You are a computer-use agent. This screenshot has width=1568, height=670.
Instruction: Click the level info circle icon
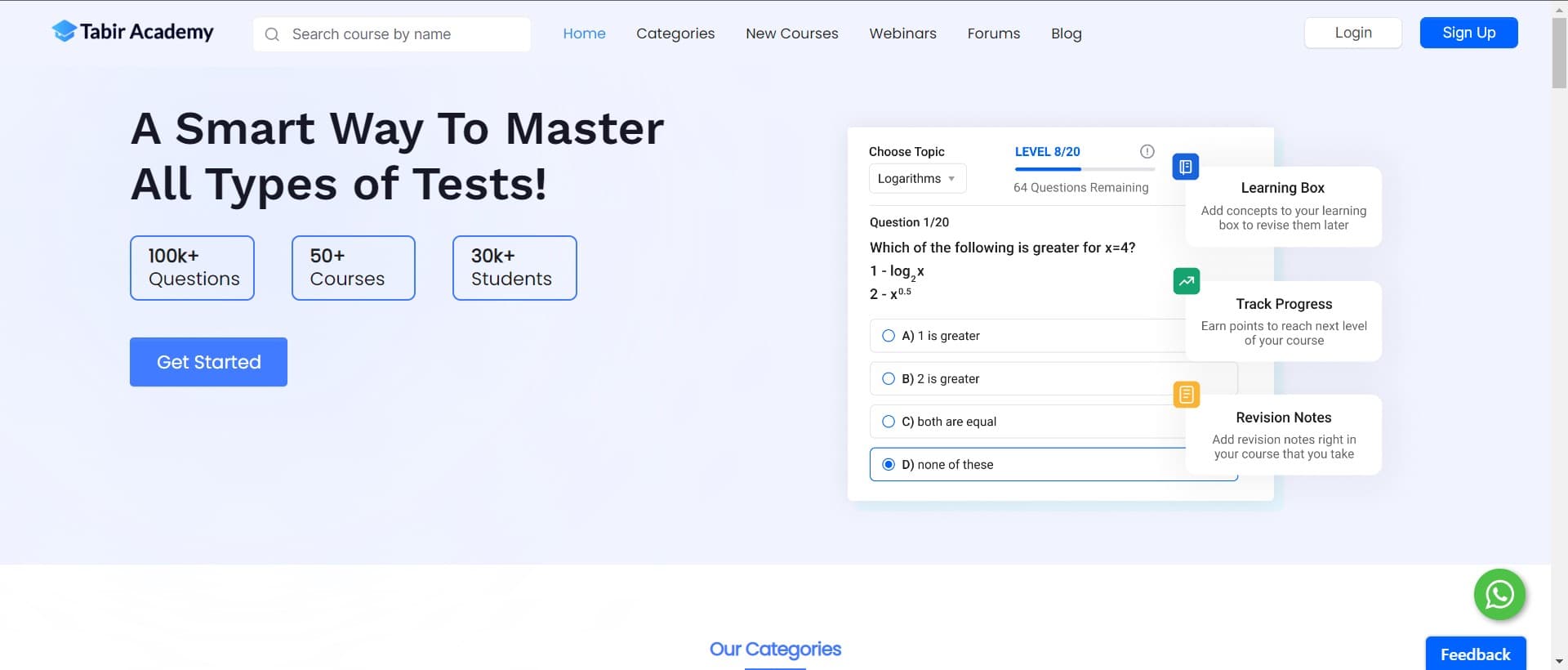[x=1147, y=151]
